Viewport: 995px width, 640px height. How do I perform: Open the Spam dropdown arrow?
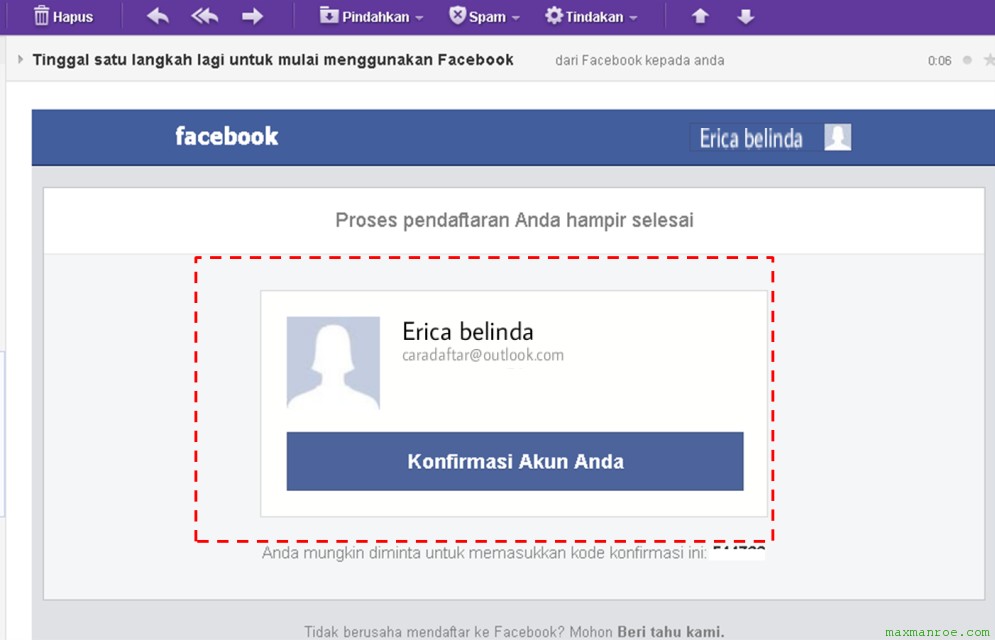click(515, 18)
